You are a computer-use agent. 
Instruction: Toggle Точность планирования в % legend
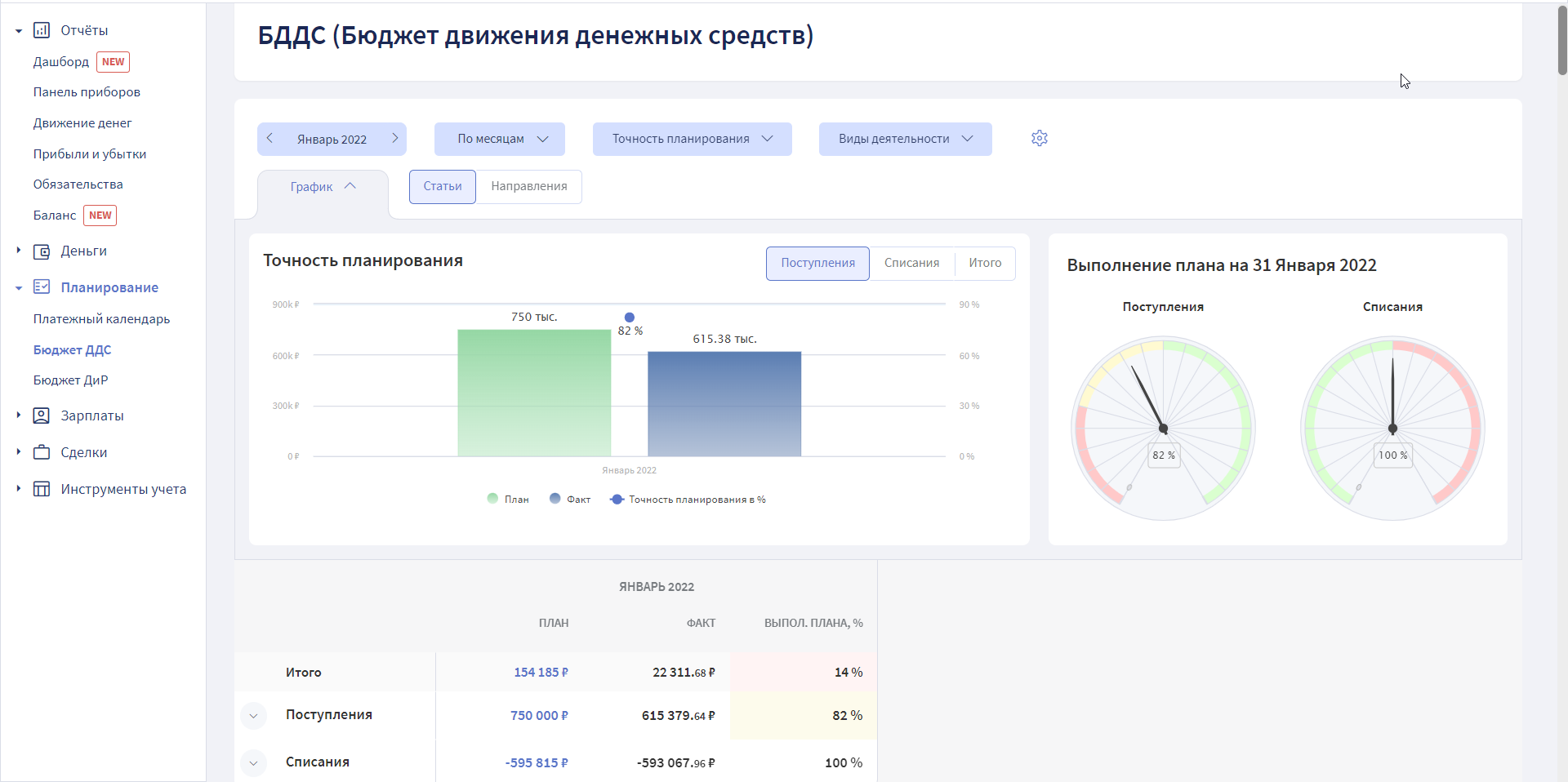coord(688,499)
